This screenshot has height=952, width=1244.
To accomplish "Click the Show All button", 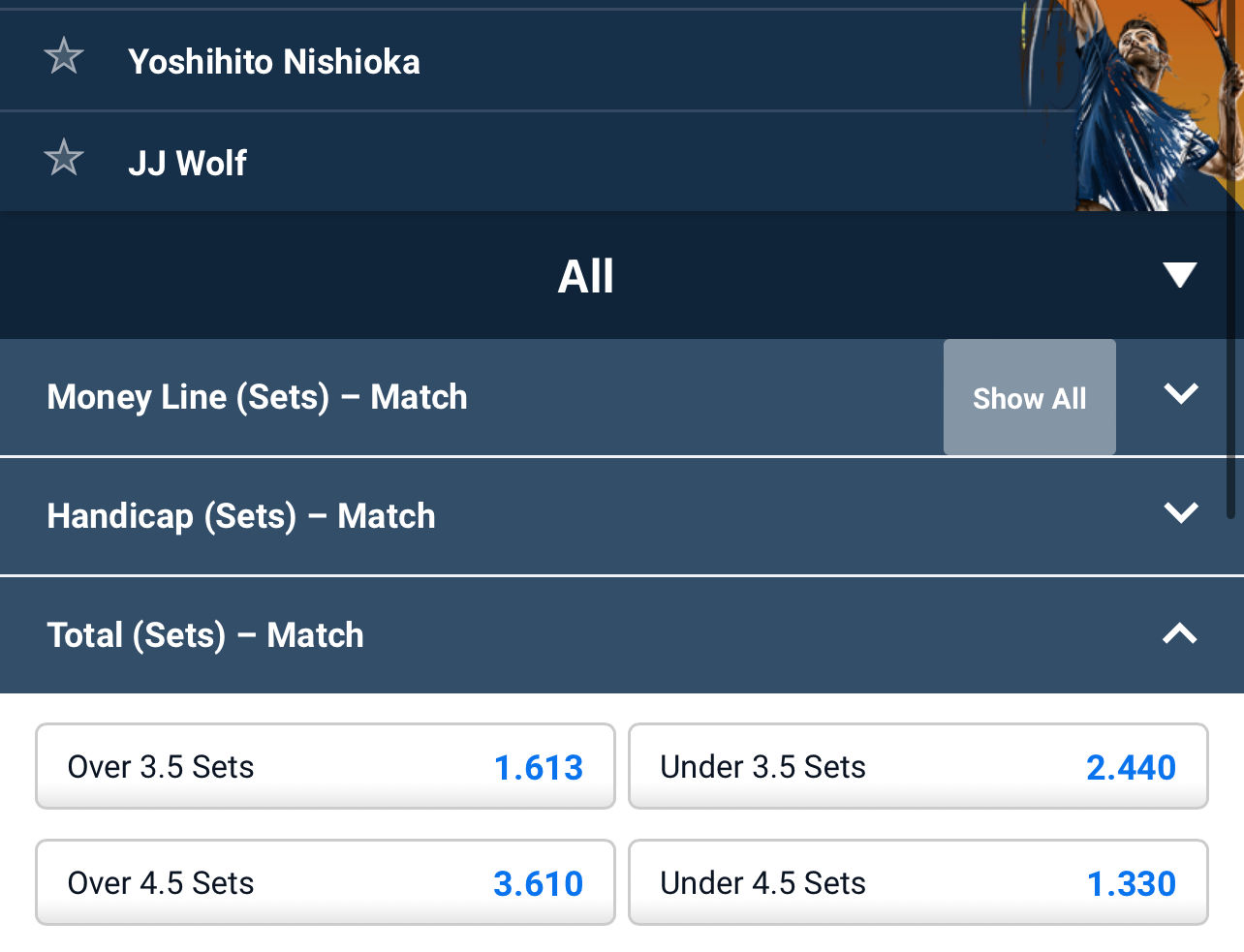I will pyautogui.click(x=1029, y=397).
